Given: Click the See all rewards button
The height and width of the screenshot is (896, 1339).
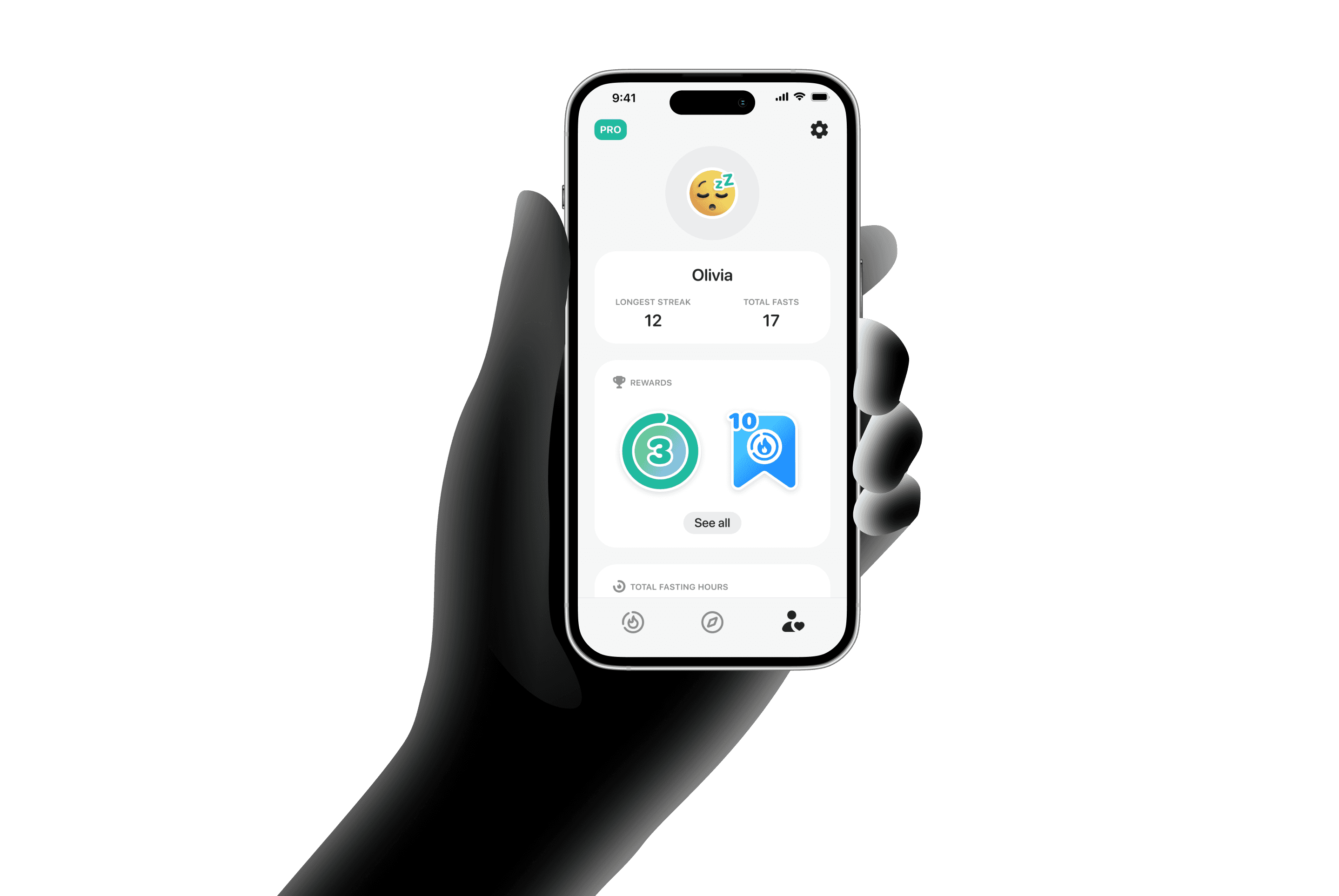Looking at the screenshot, I should 713,522.
